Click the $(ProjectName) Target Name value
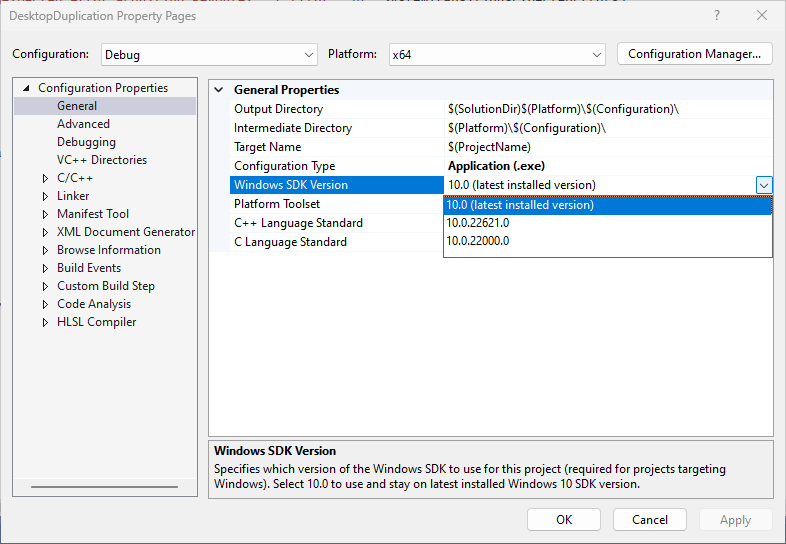The width and height of the screenshot is (786, 544). 489,147
